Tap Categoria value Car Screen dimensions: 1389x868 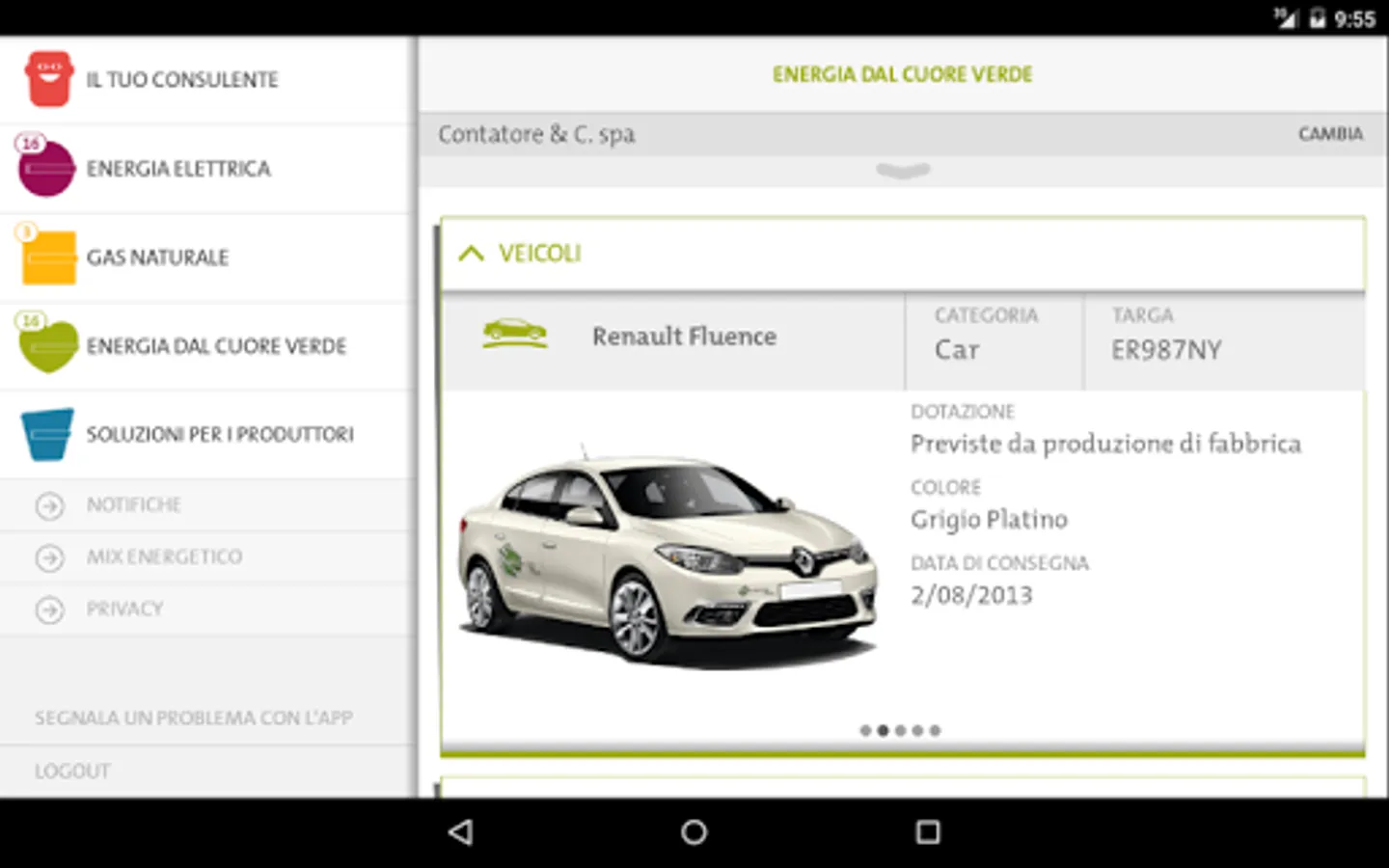(957, 350)
